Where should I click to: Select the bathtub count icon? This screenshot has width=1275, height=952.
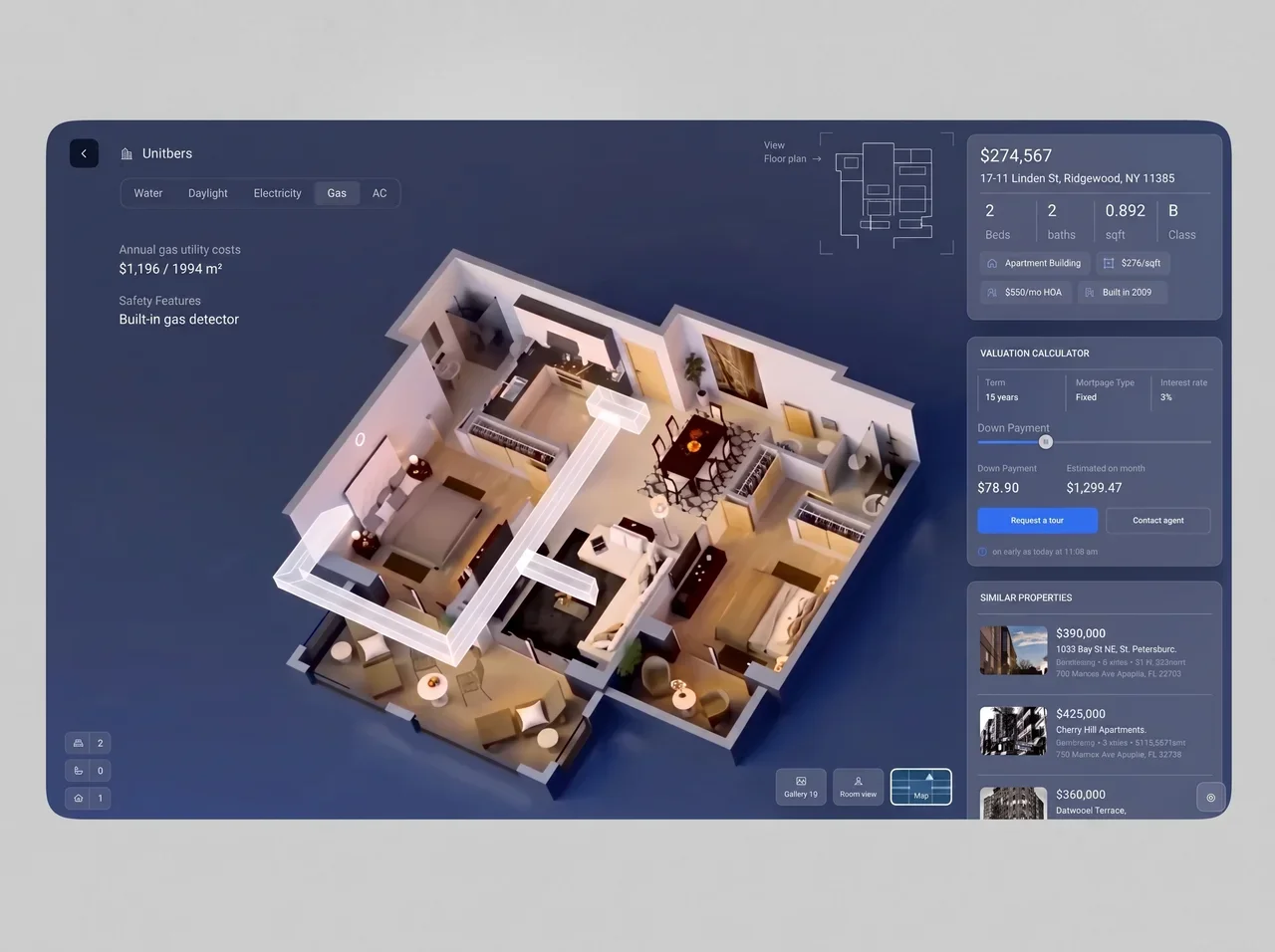[78, 771]
